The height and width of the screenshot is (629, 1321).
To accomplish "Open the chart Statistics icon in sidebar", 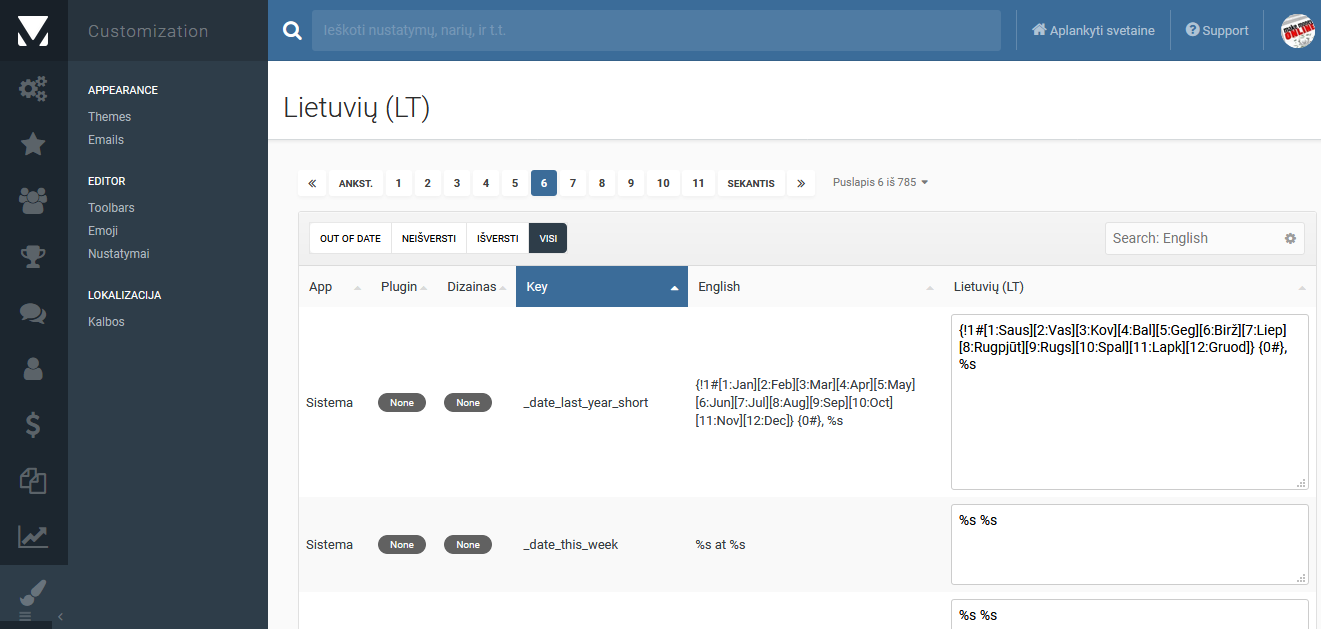I will click(x=33, y=537).
